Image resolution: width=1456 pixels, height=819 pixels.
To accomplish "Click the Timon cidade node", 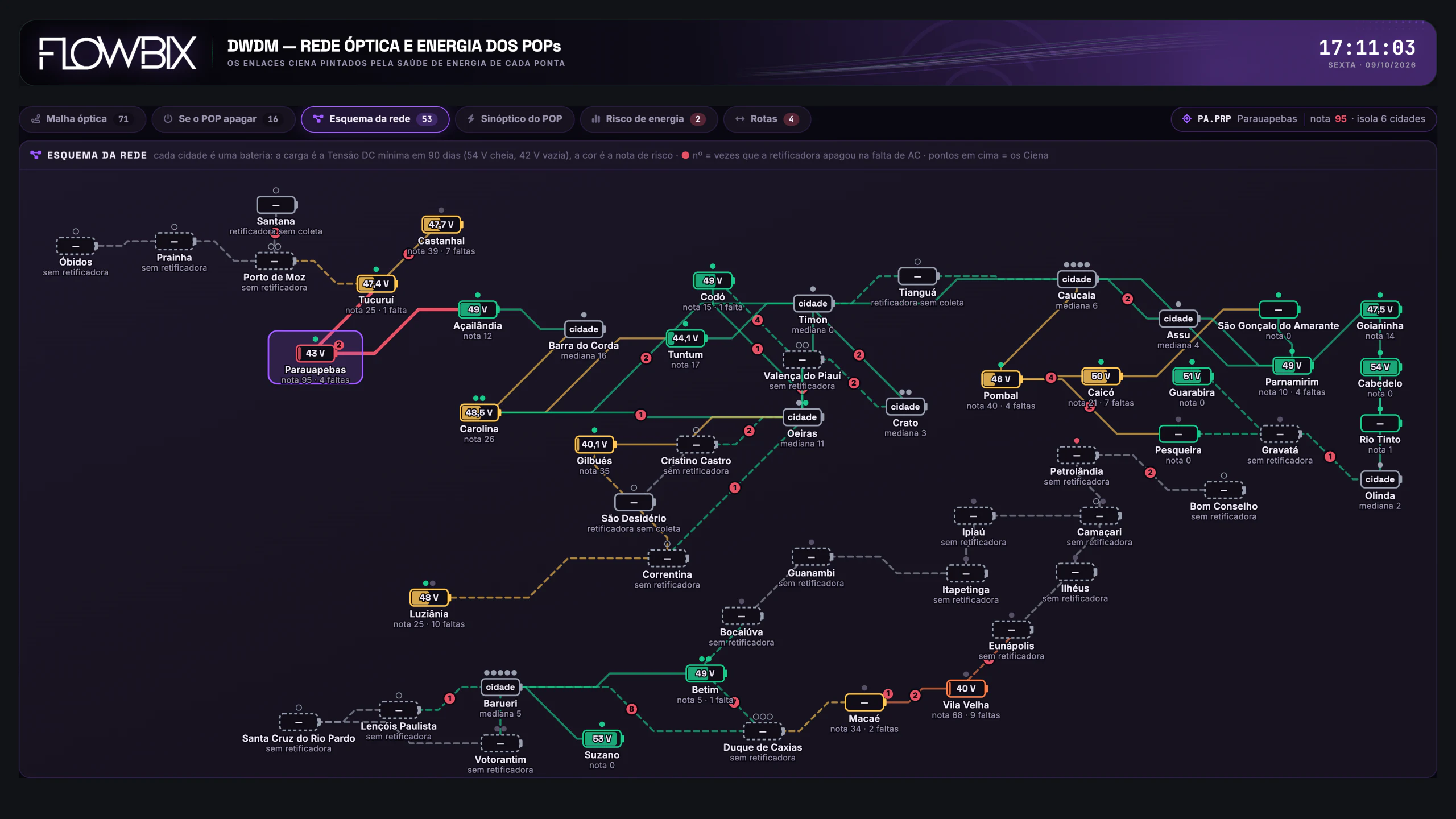I will pyautogui.click(x=813, y=303).
